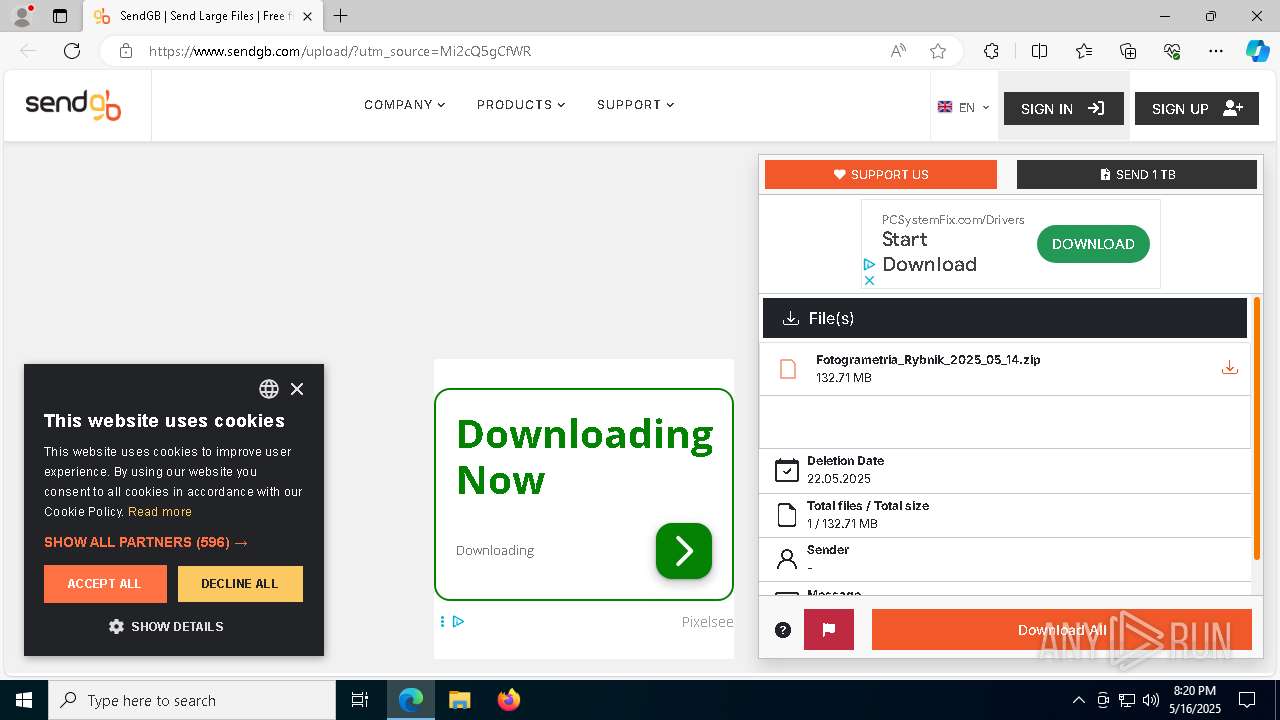
Task: Click the red report flag button
Action: (x=829, y=630)
